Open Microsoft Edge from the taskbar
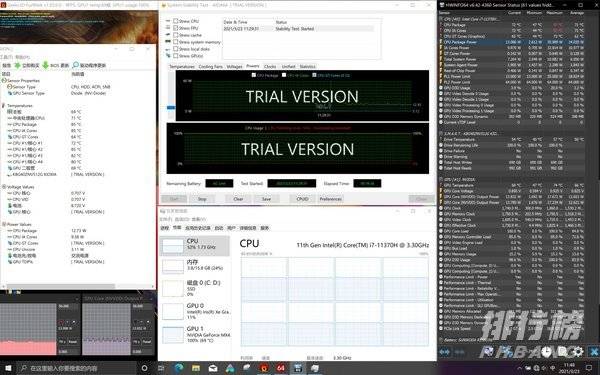 point(179,368)
